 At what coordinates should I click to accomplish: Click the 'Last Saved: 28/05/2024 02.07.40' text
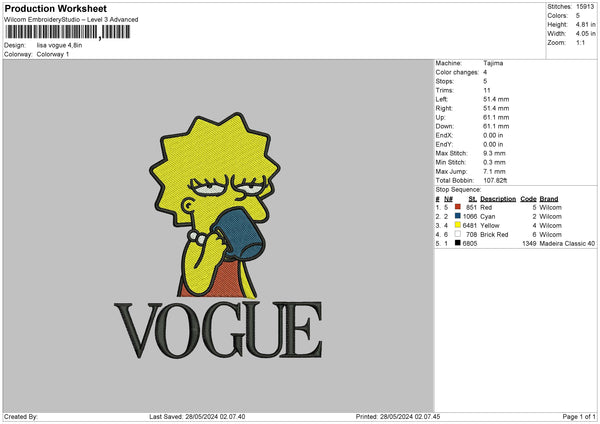(x=197, y=417)
